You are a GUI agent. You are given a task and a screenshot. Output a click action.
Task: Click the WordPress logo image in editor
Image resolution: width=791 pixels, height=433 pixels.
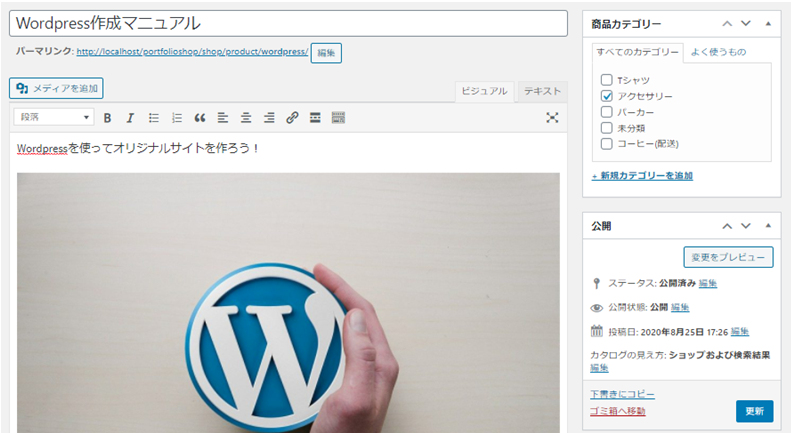click(x=288, y=303)
